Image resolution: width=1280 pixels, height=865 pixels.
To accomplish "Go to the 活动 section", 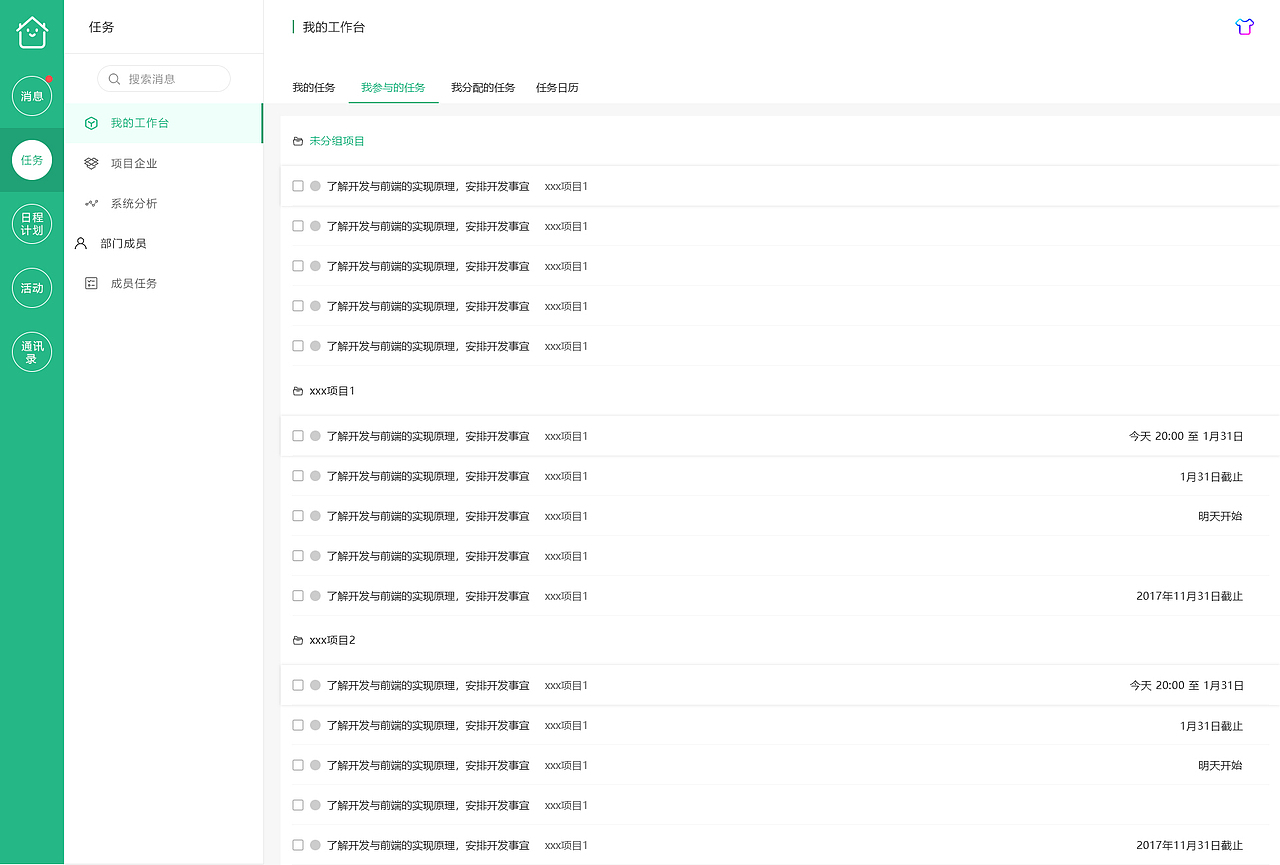I will coord(32,288).
